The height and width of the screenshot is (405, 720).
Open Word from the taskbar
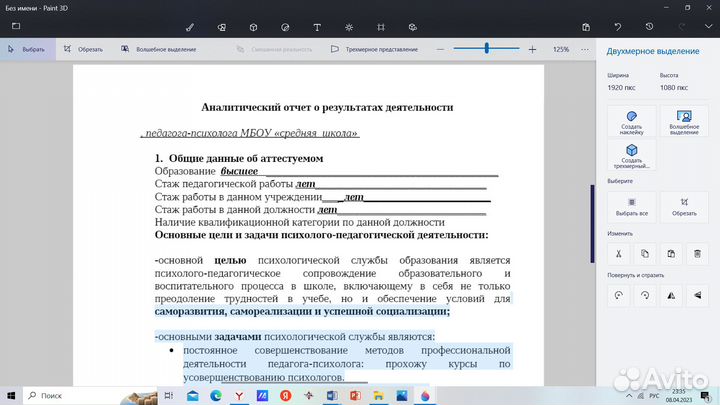click(x=332, y=395)
